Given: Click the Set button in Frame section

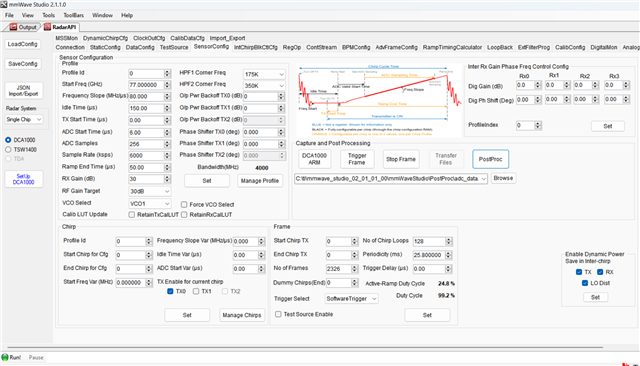Looking at the screenshot, I should pyautogui.click(x=427, y=315).
